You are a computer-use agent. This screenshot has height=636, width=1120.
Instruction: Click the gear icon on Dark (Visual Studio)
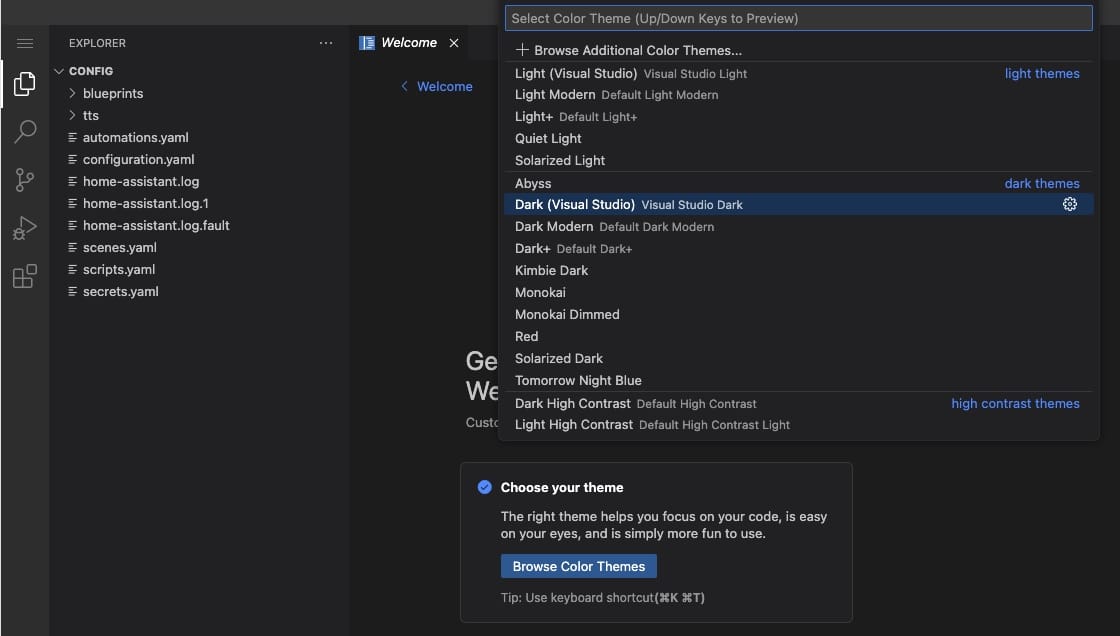coord(1069,204)
